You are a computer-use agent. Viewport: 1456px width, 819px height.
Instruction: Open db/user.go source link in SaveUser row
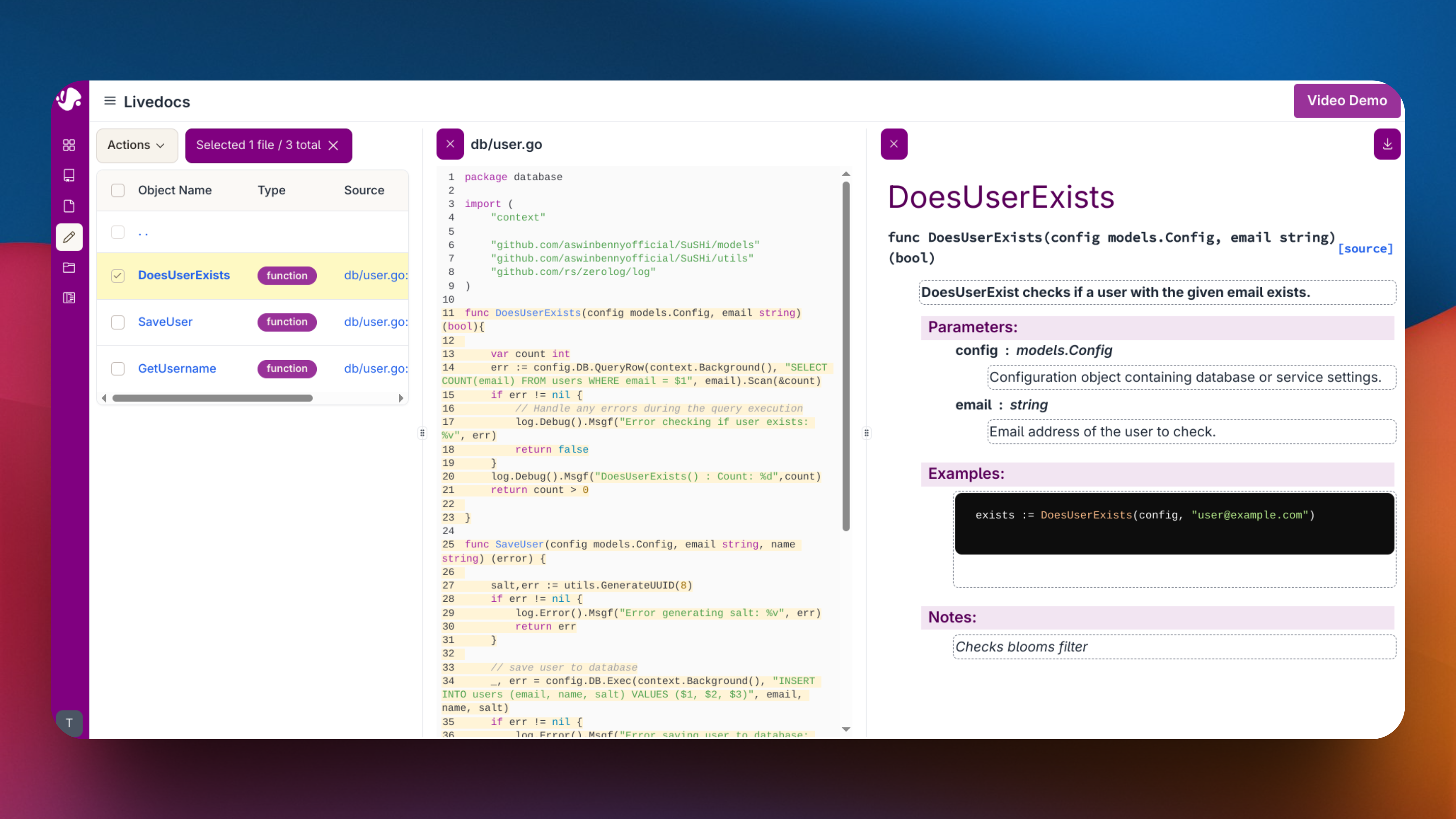point(376,321)
